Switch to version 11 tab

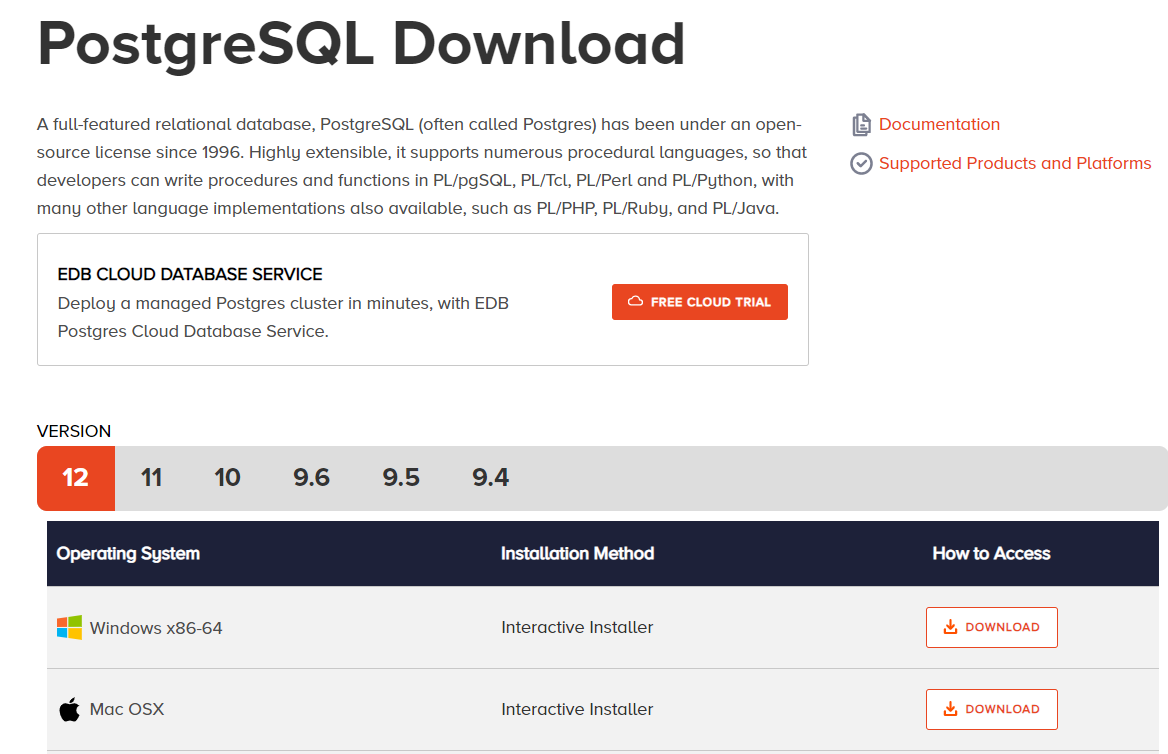(151, 478)
